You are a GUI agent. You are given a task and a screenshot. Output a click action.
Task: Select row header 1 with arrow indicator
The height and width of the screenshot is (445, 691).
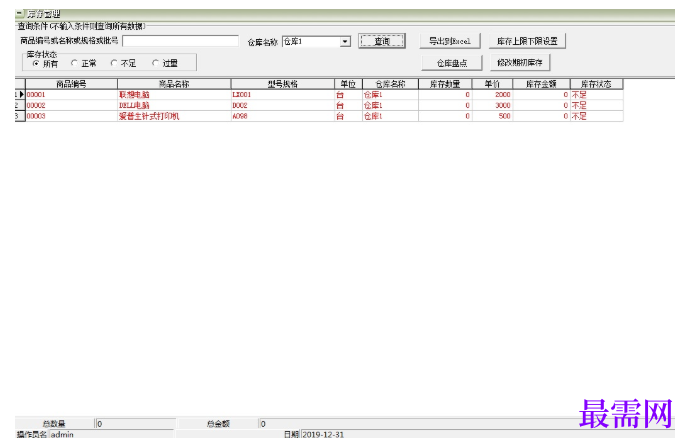point(19,94)
